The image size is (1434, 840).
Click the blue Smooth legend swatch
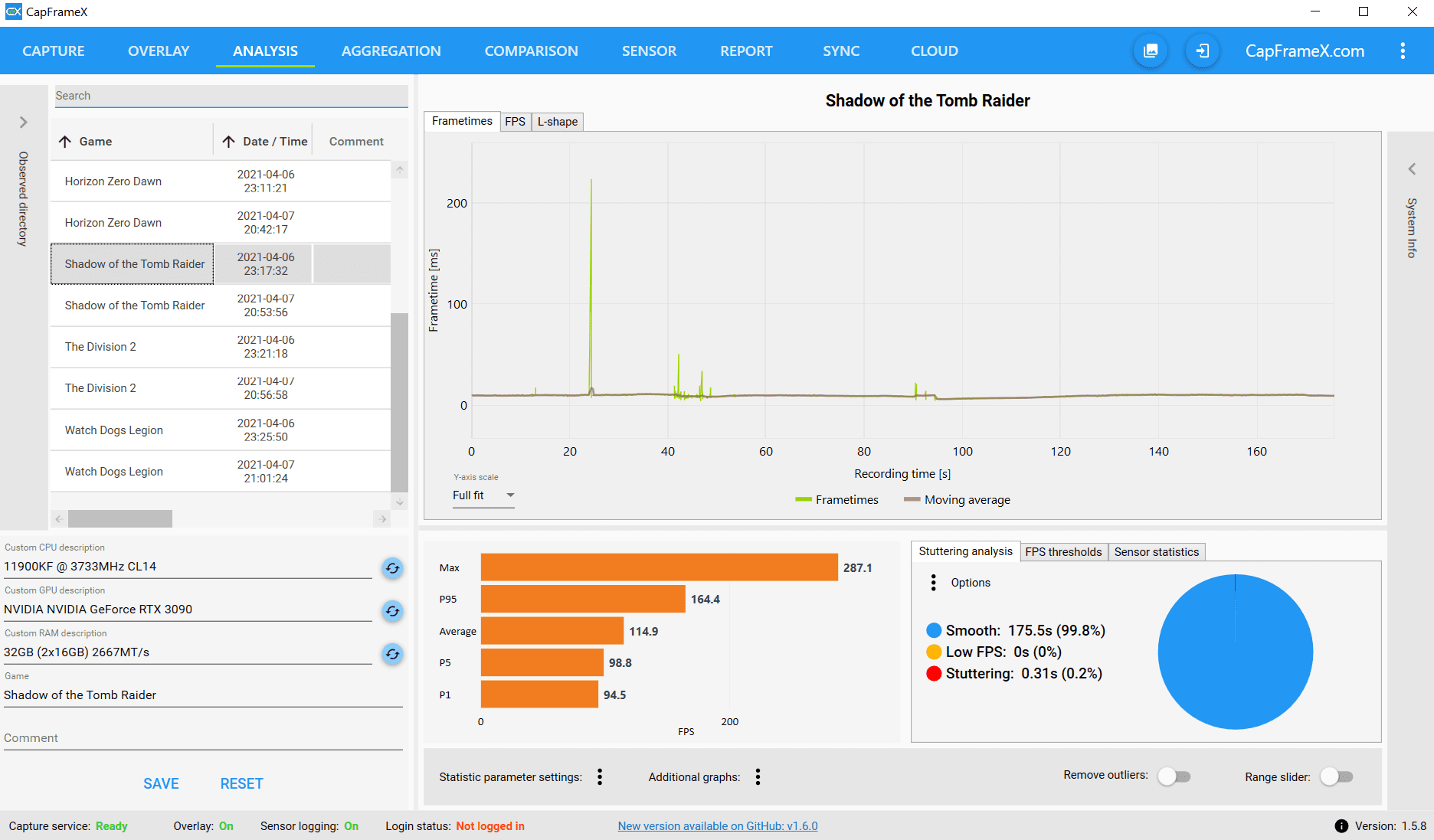click(934, 630)
